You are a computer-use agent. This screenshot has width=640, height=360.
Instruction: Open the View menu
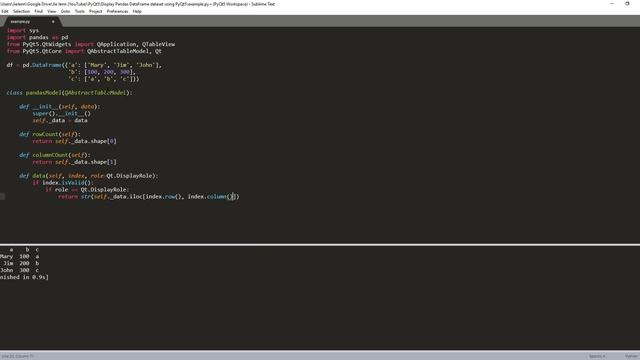pos(52,11)
